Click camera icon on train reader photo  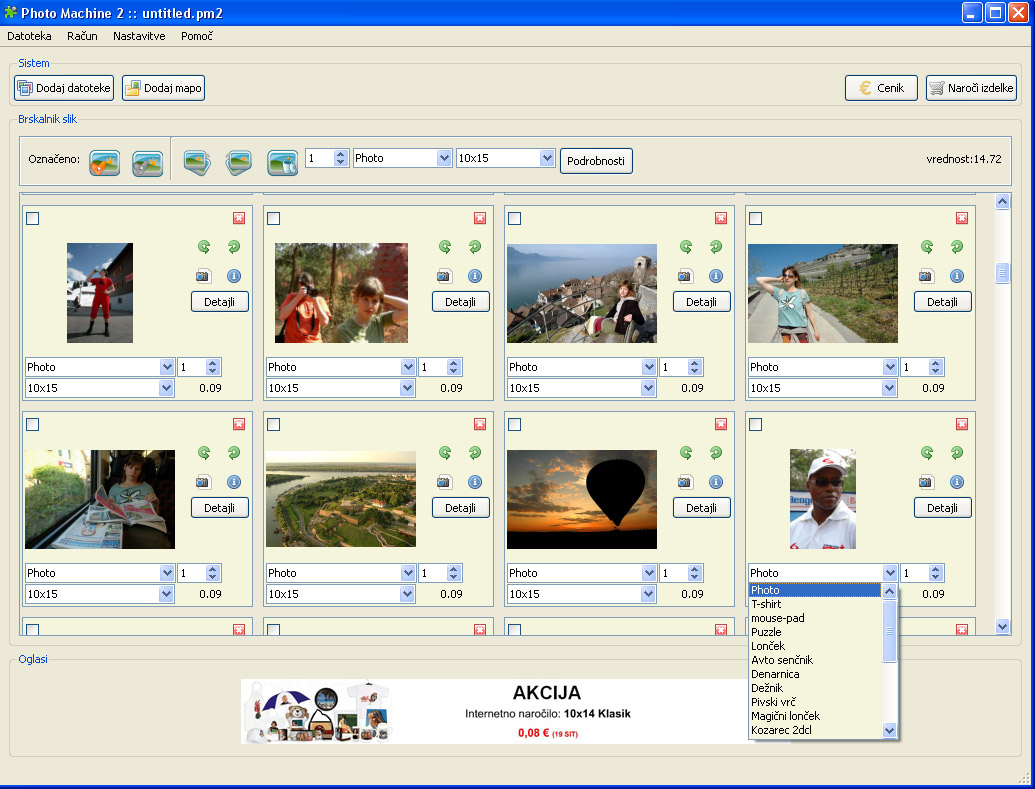tap(203, 482)
